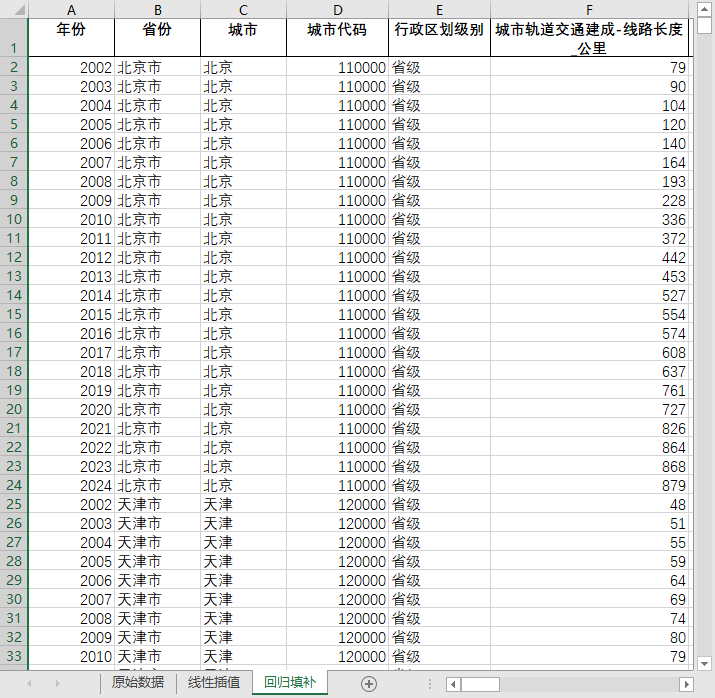Click the cell with value 48
Viewport: 715px width, 698px height.
coord(589,504)
